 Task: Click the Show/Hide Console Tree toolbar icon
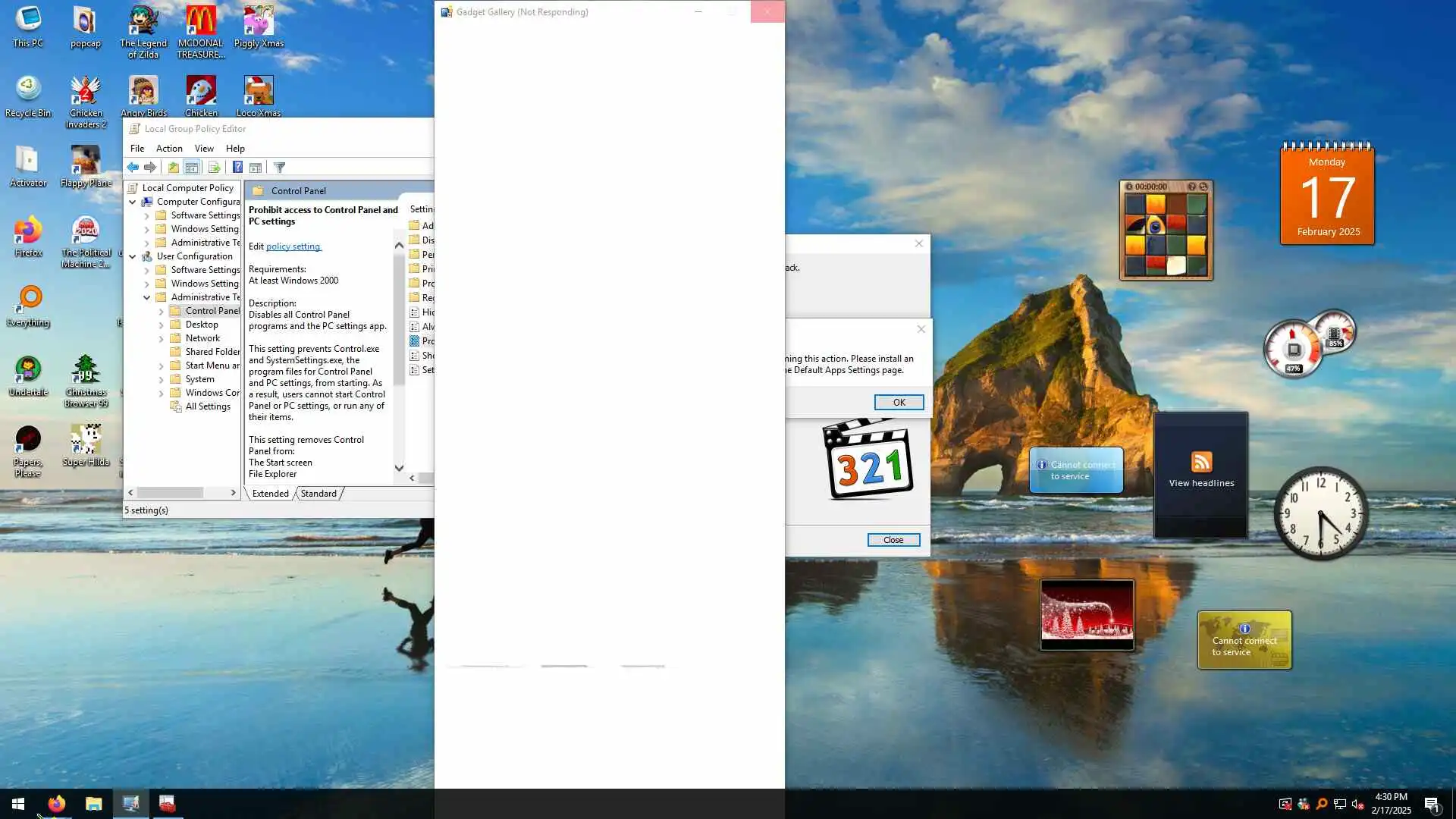[x=192, y=168]
